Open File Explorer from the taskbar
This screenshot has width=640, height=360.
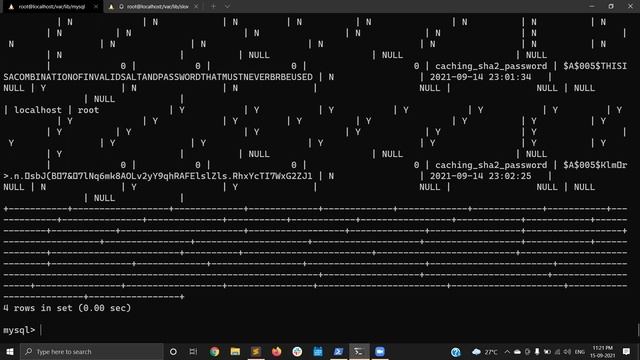pyautogui.click(x=235, y=351)
